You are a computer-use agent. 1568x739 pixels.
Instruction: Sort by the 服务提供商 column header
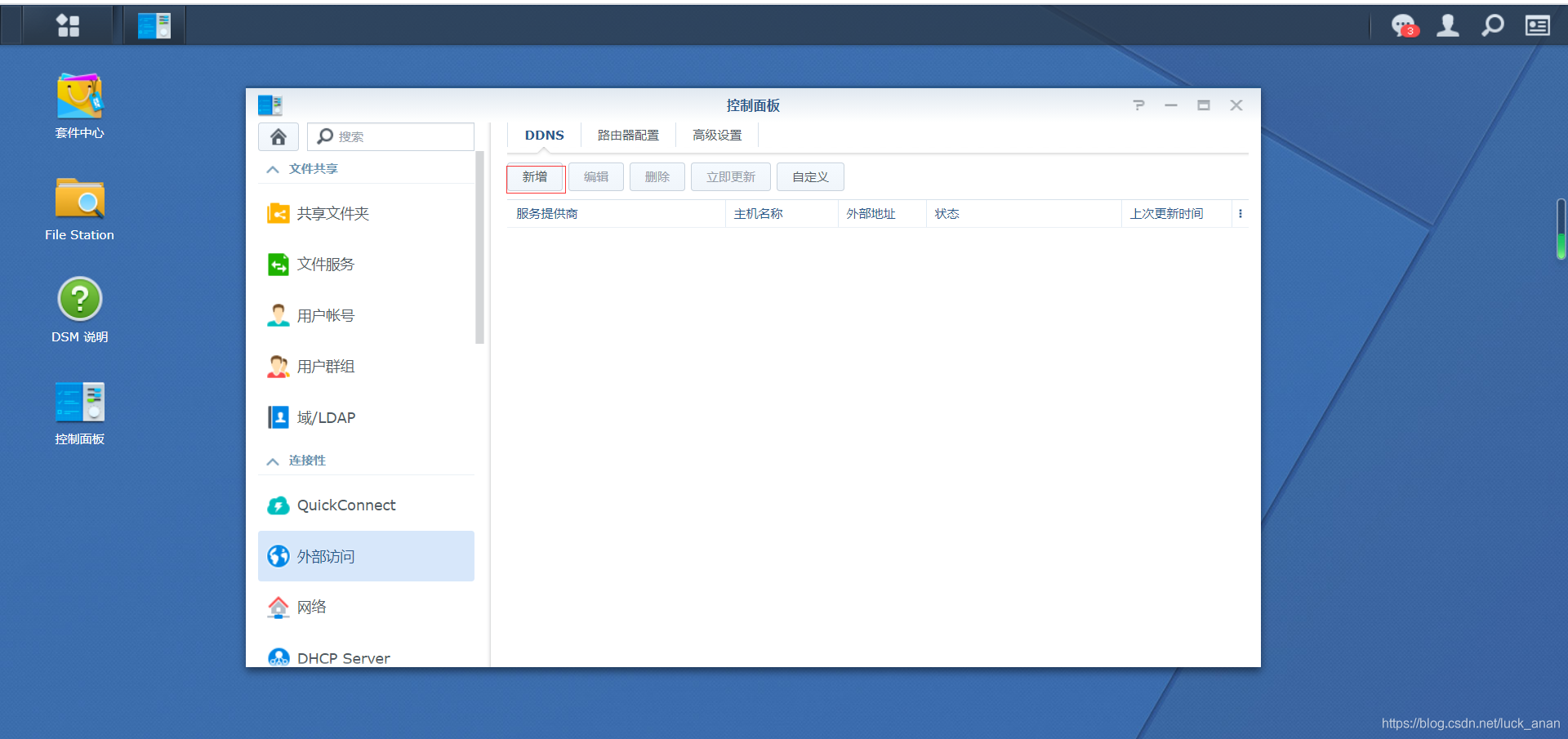(616, 214)
